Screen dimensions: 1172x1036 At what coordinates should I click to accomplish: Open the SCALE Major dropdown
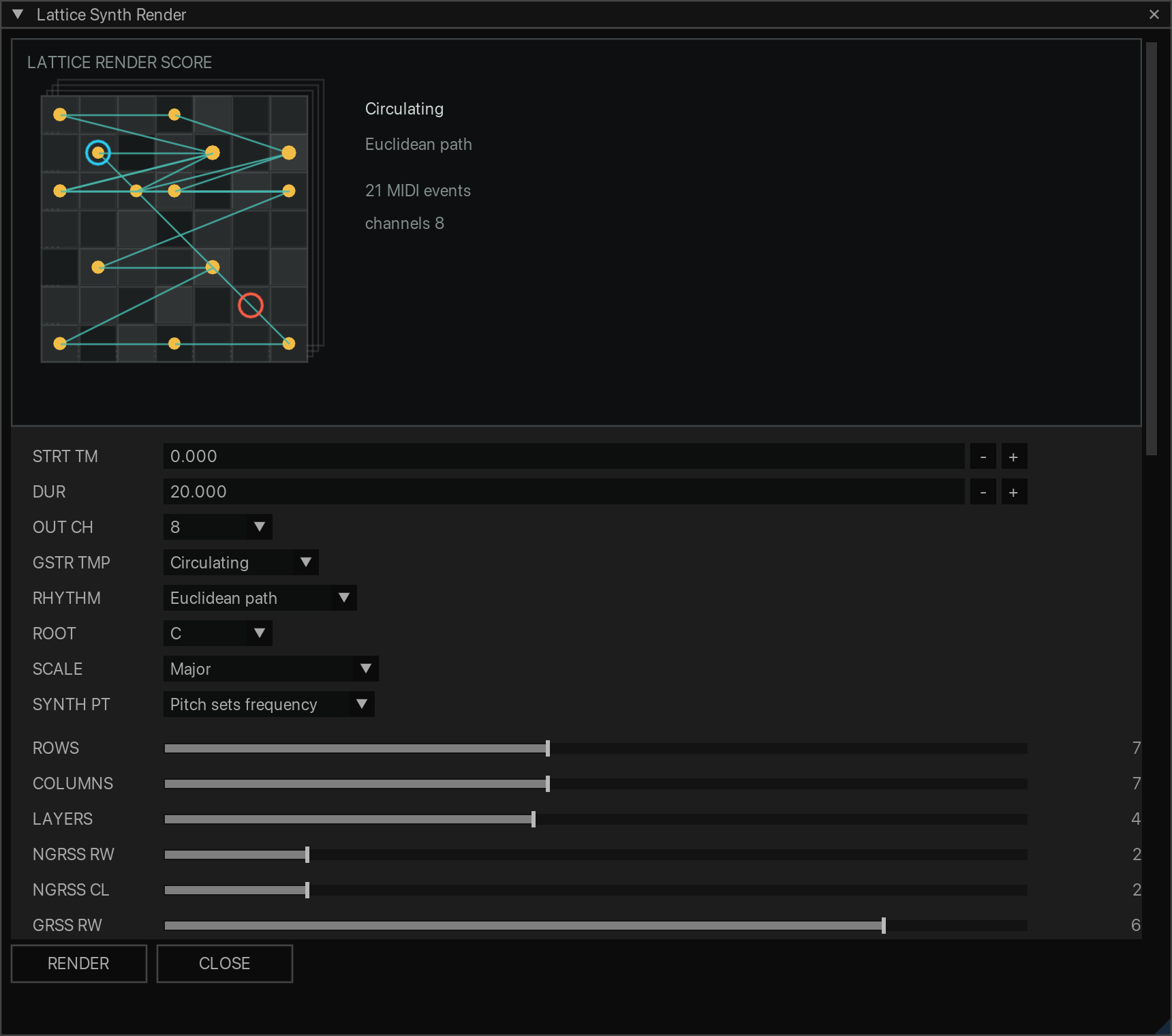pyautogui.click(x=271, y=669)
